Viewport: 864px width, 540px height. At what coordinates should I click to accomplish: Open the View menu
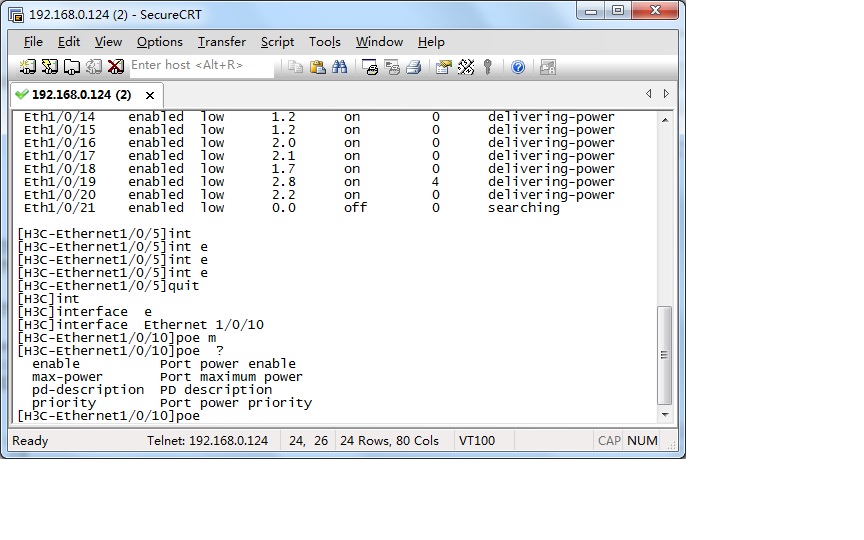108,42
